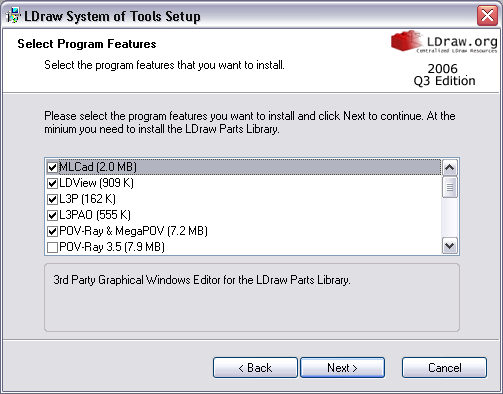This screenshot has height=394, width=503.
Task: Select the MLCad (2.0 MB) list row text
Action: (x=98, y=167)
